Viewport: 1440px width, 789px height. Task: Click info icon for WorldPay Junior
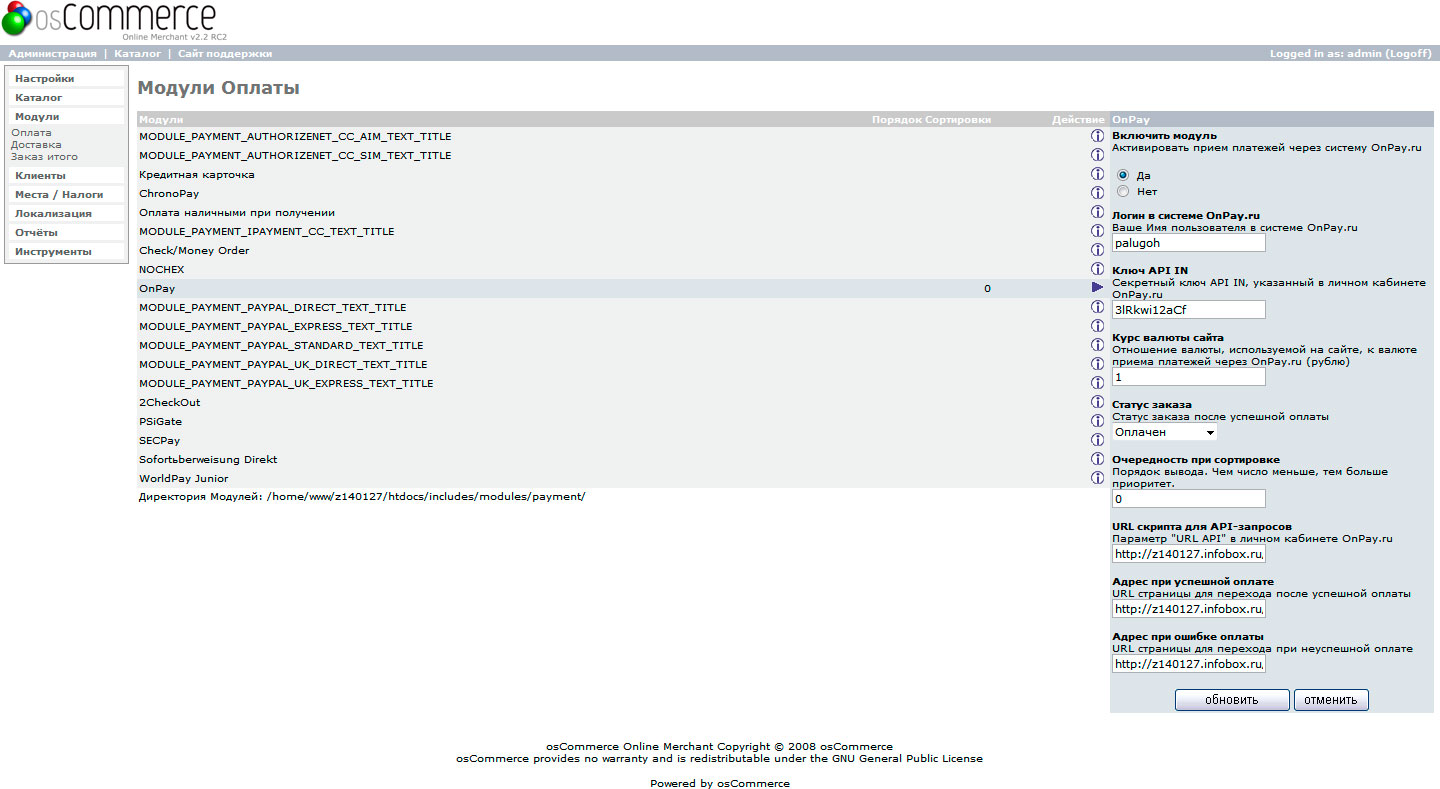[1097, 478]
